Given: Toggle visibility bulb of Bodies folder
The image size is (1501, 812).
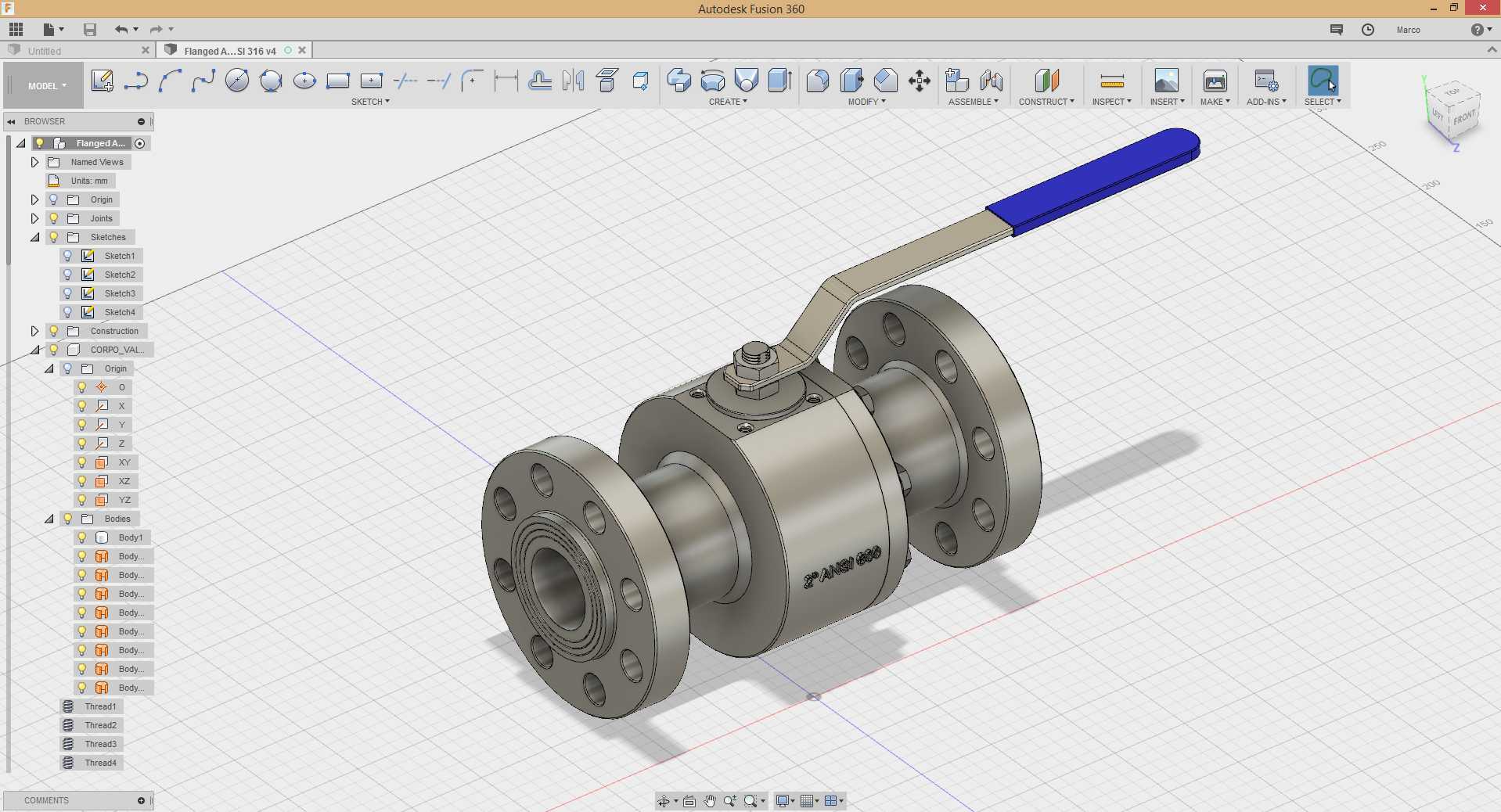Looking at the screenshot, I should (68, 519).
